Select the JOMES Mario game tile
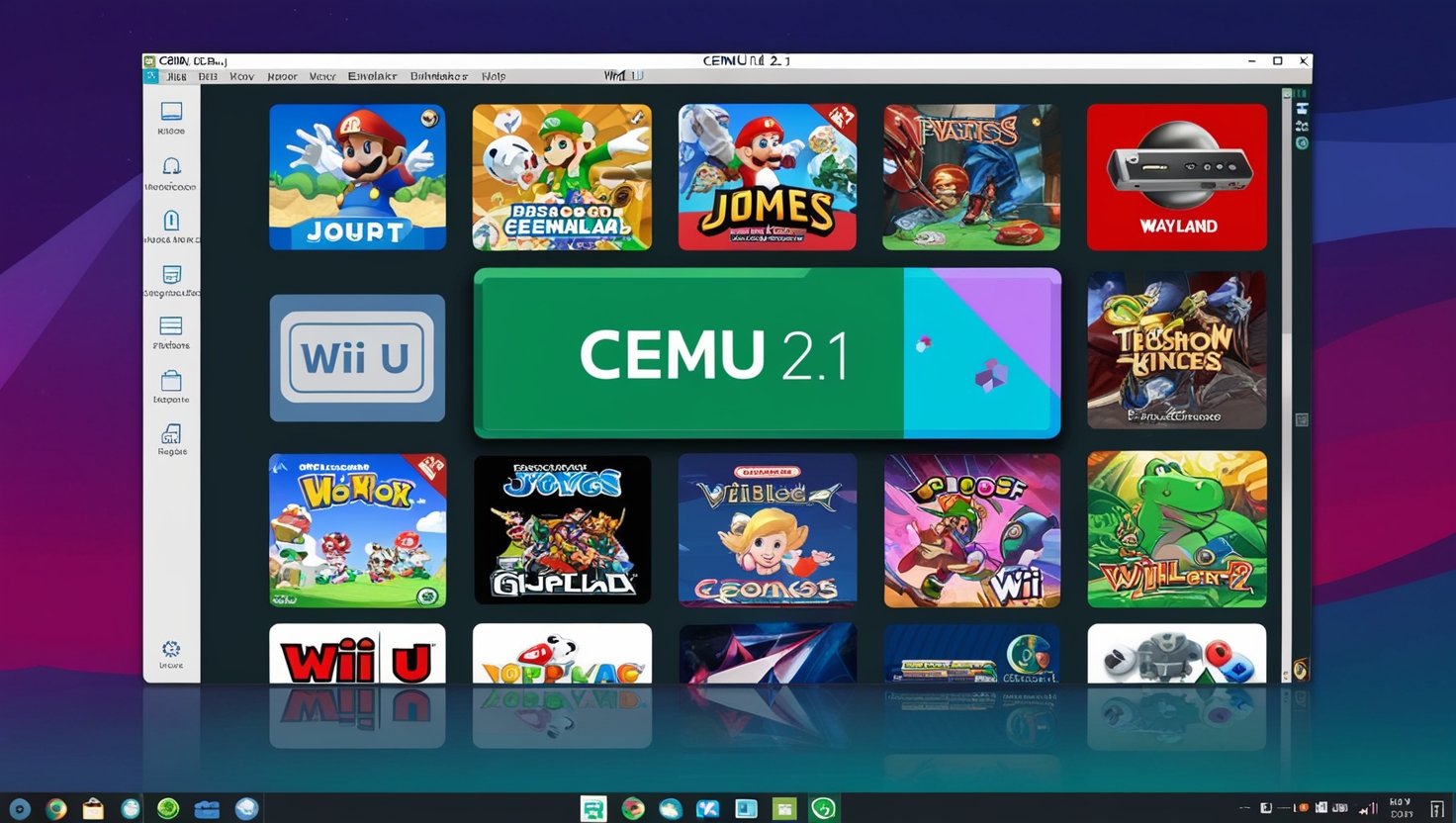This screenshot has height=823, width=1456. pyautogui.click(x=768, y=177)
